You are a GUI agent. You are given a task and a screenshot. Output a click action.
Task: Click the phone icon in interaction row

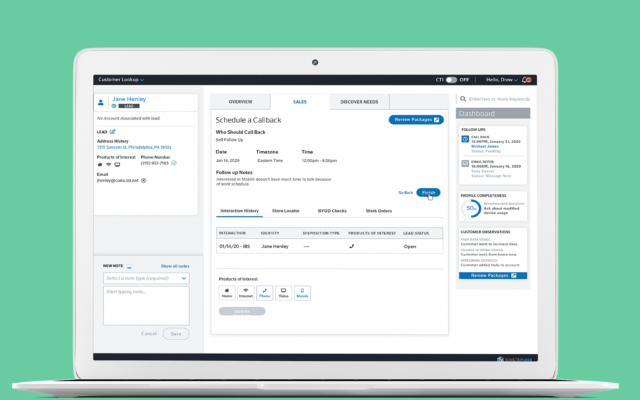[x=351, y=245]
